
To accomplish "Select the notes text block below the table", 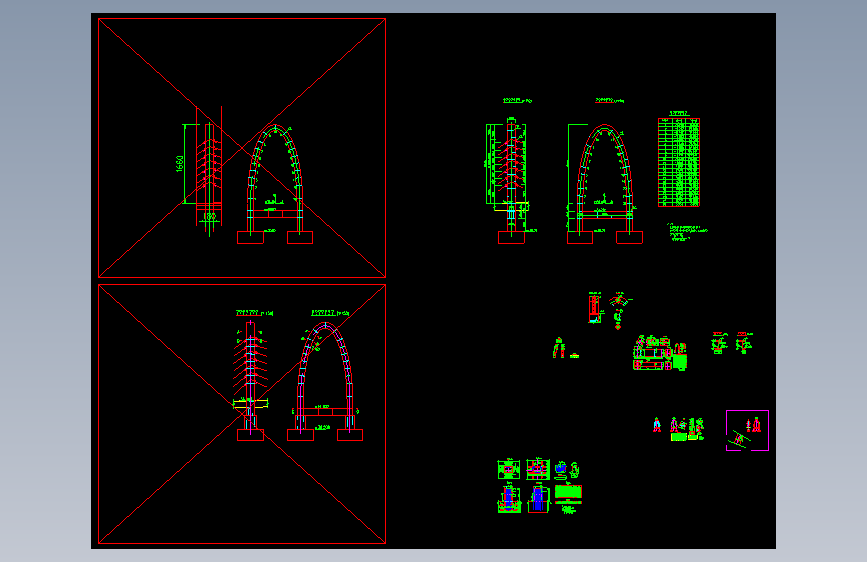I will tap(687, 232).
